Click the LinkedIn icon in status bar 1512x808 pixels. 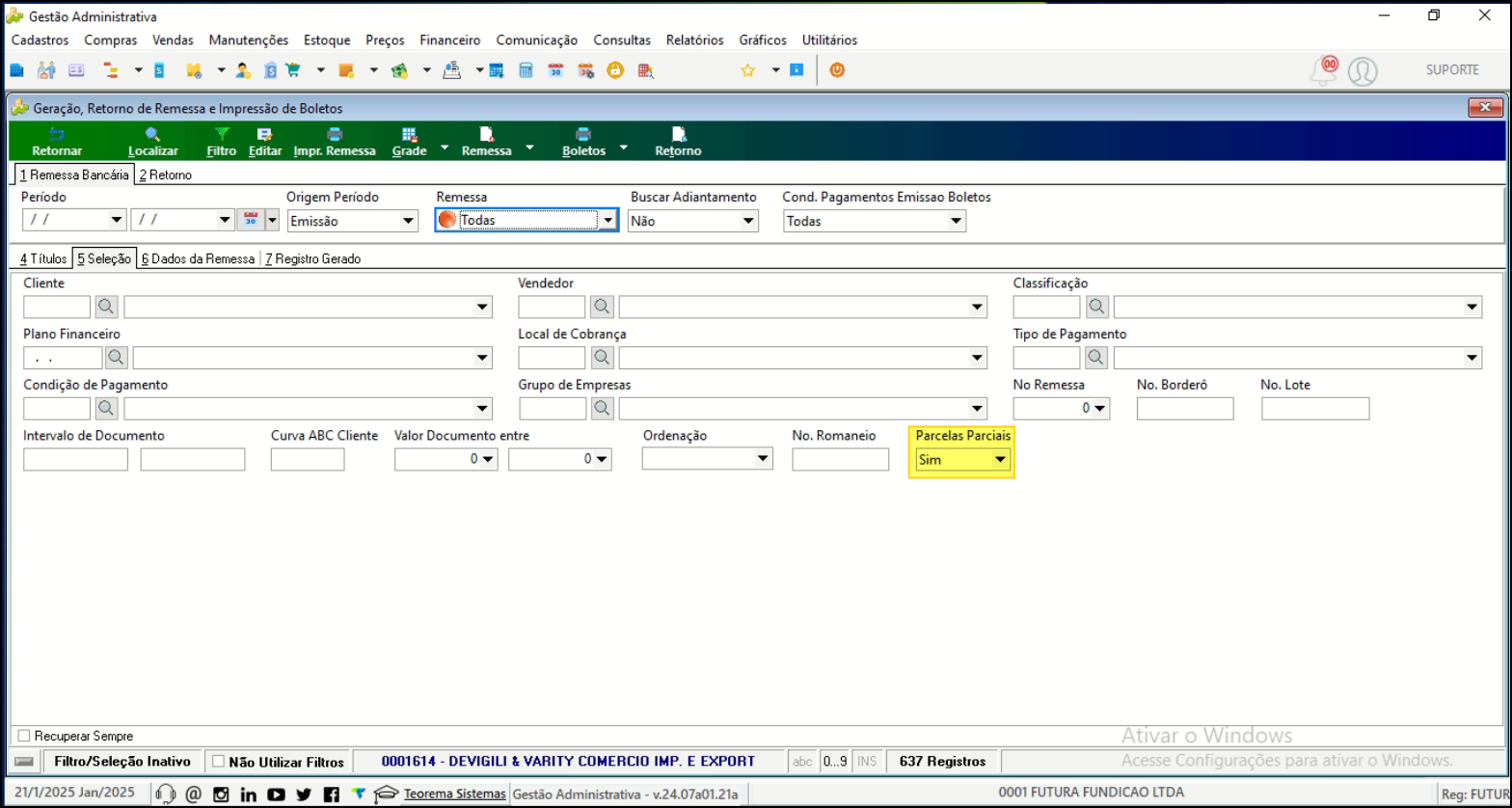coord(249,795)
